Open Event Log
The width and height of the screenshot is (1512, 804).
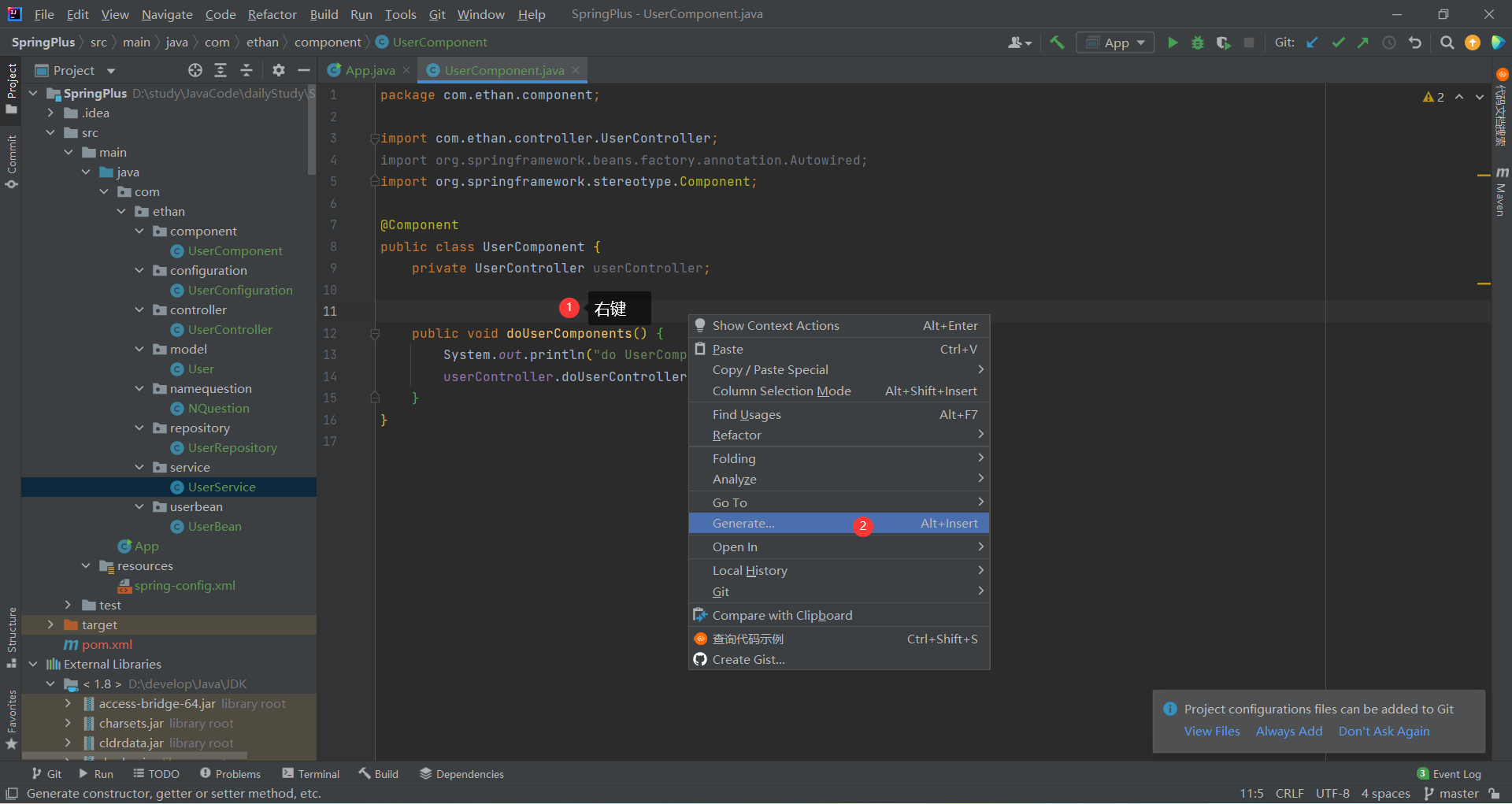pos(1449,774)
